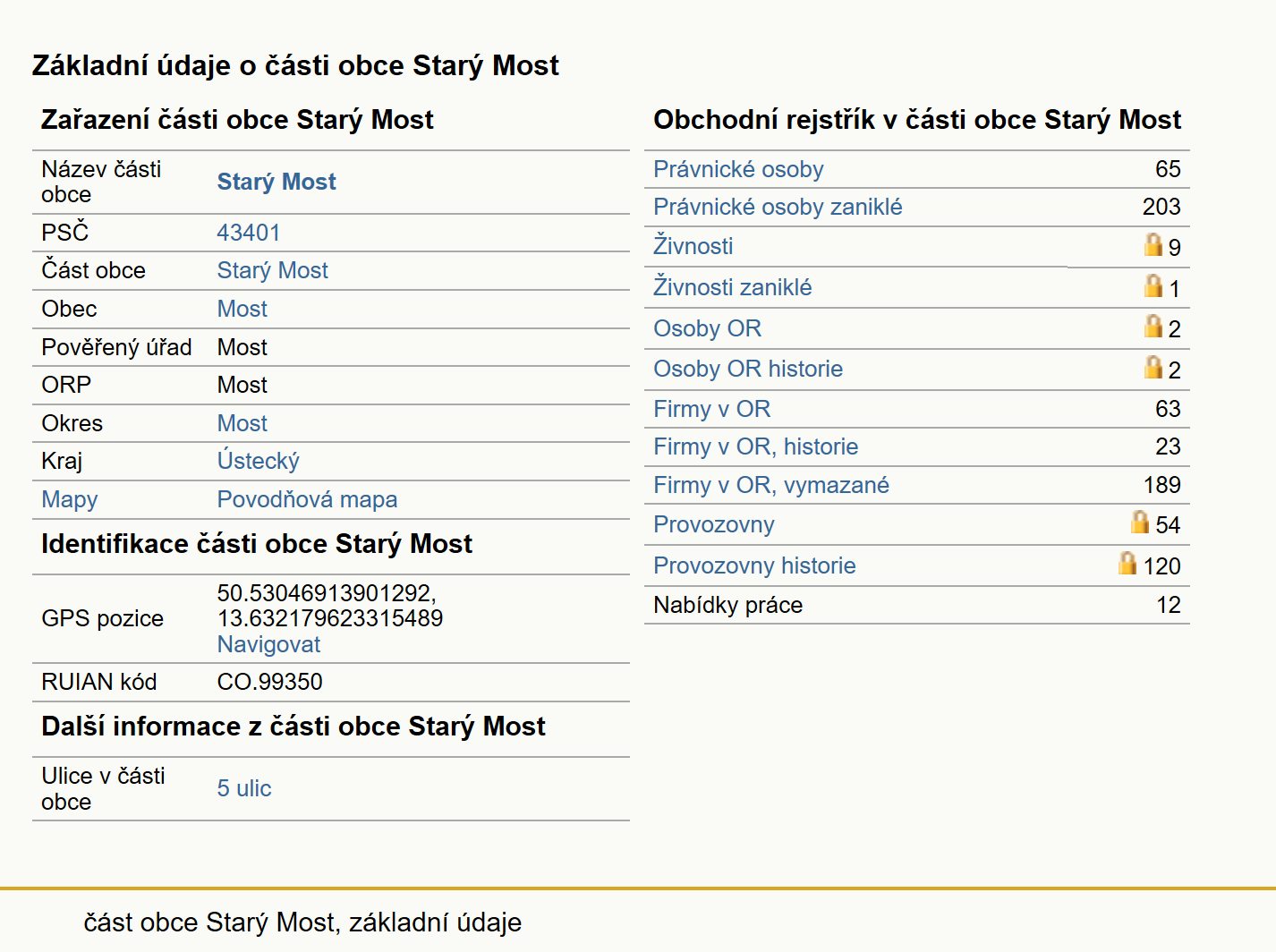Click the bold Starý Most name link
Image resolution: width=1276 pixels, height=952 pixels.
coord(276,182)
